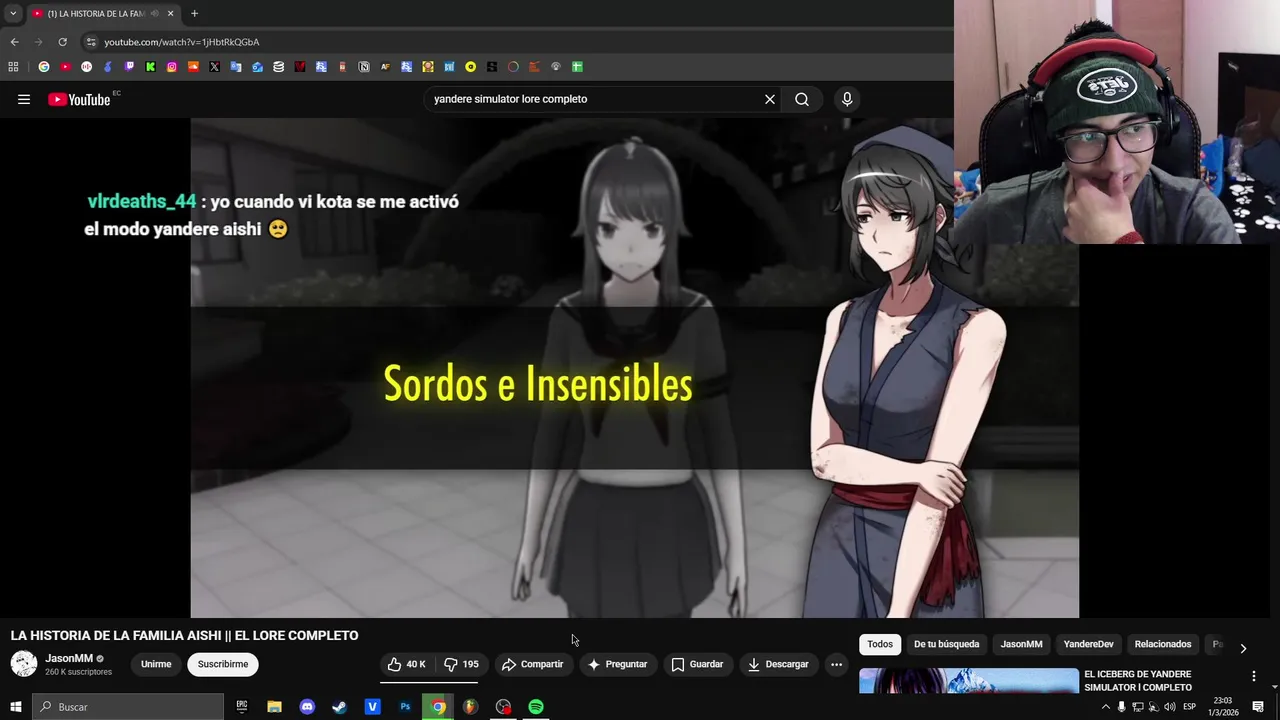Screen dimensions: 1280x720
Task: Open Photoshop from taskbar
Action: 405,707
